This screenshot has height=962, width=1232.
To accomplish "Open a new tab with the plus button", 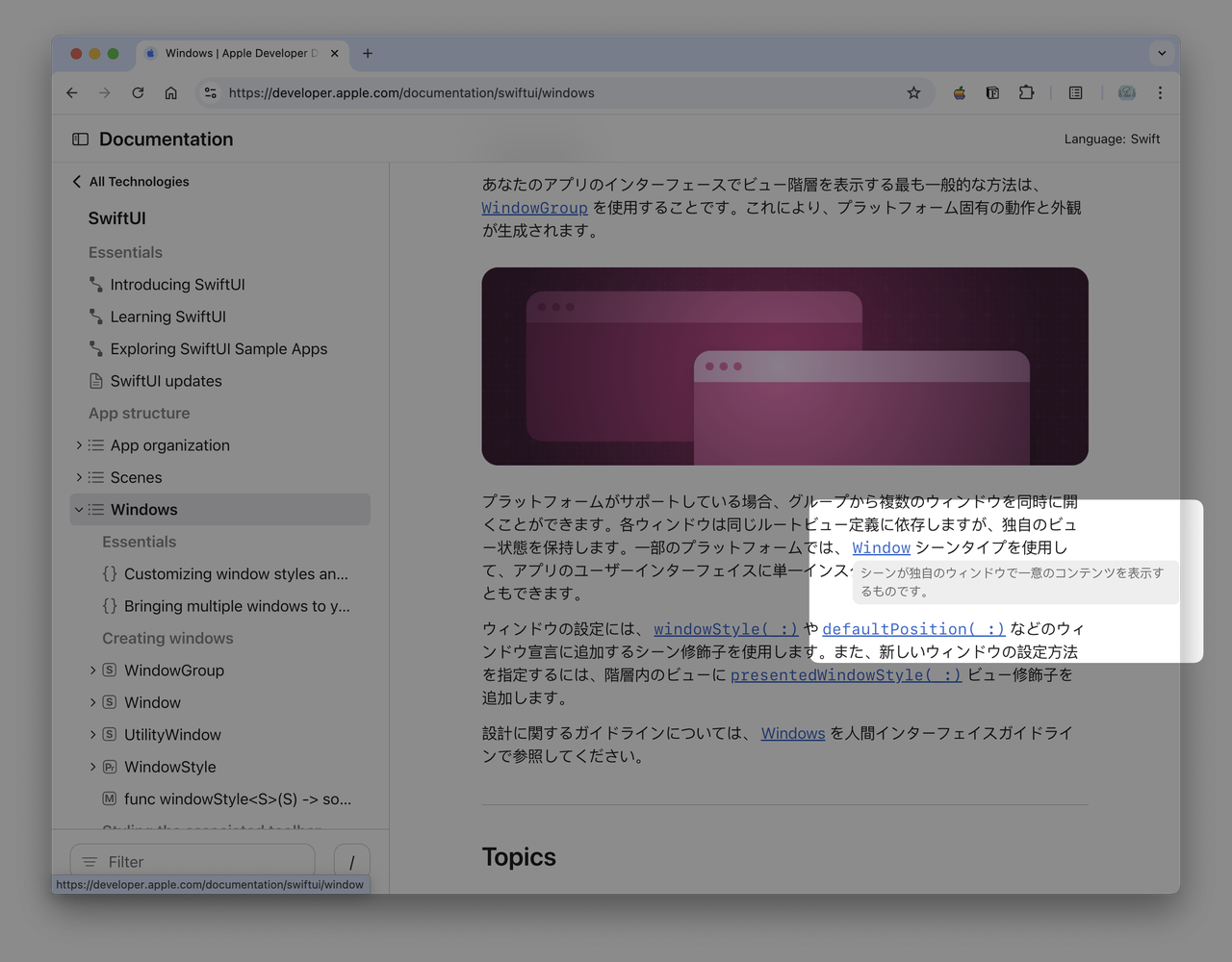I will coord(368,53).
